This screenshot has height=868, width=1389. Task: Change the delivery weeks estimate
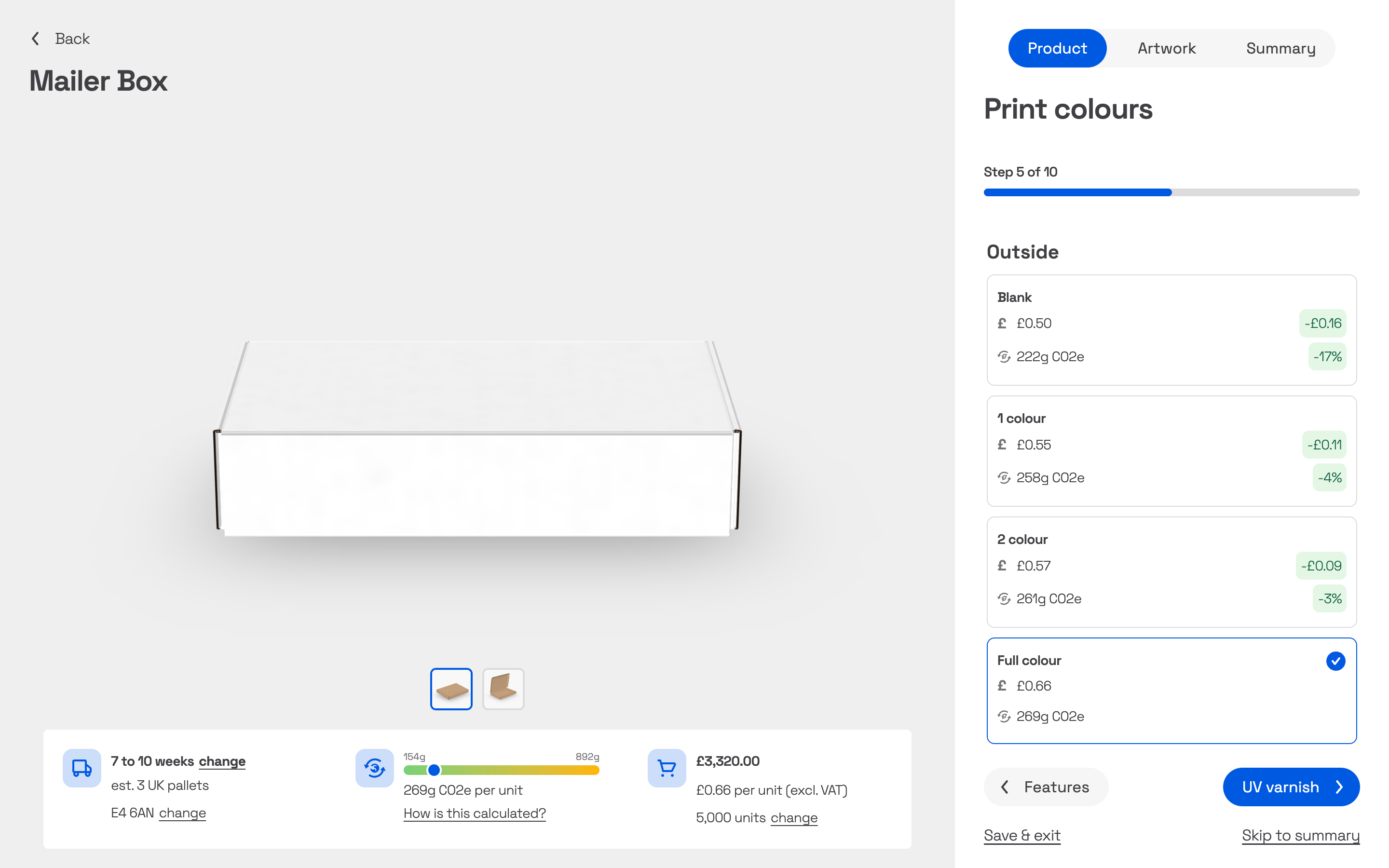(x=222, y=761)
